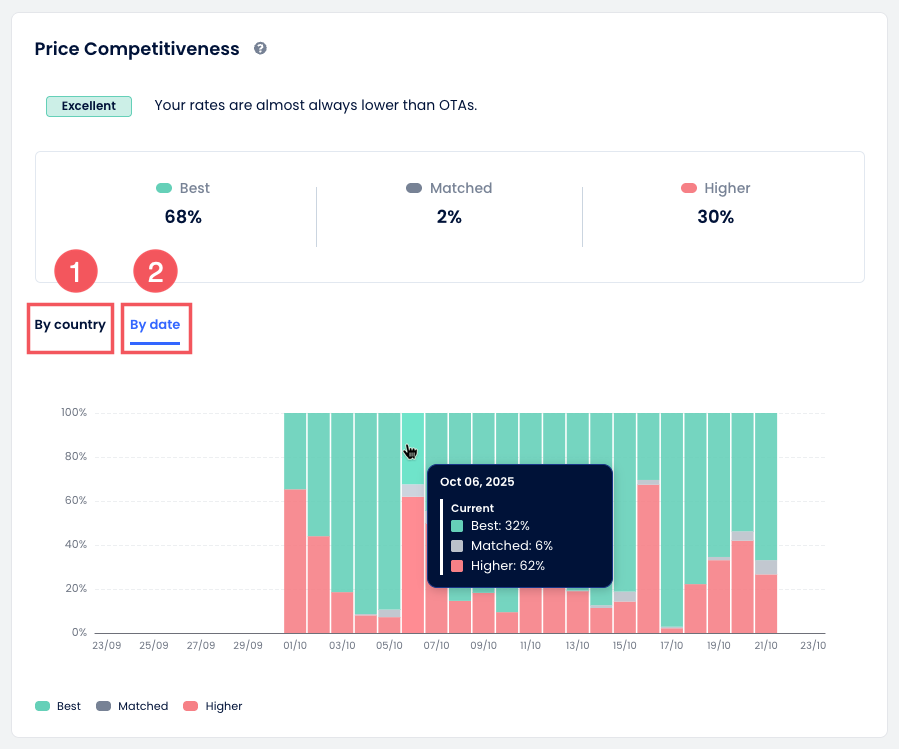The width and height of the screenshot is (899, 749).
Task: Click the highlighted 06/10 bar under the cursor
Action: pyautogui.click(x=413, y=440)
